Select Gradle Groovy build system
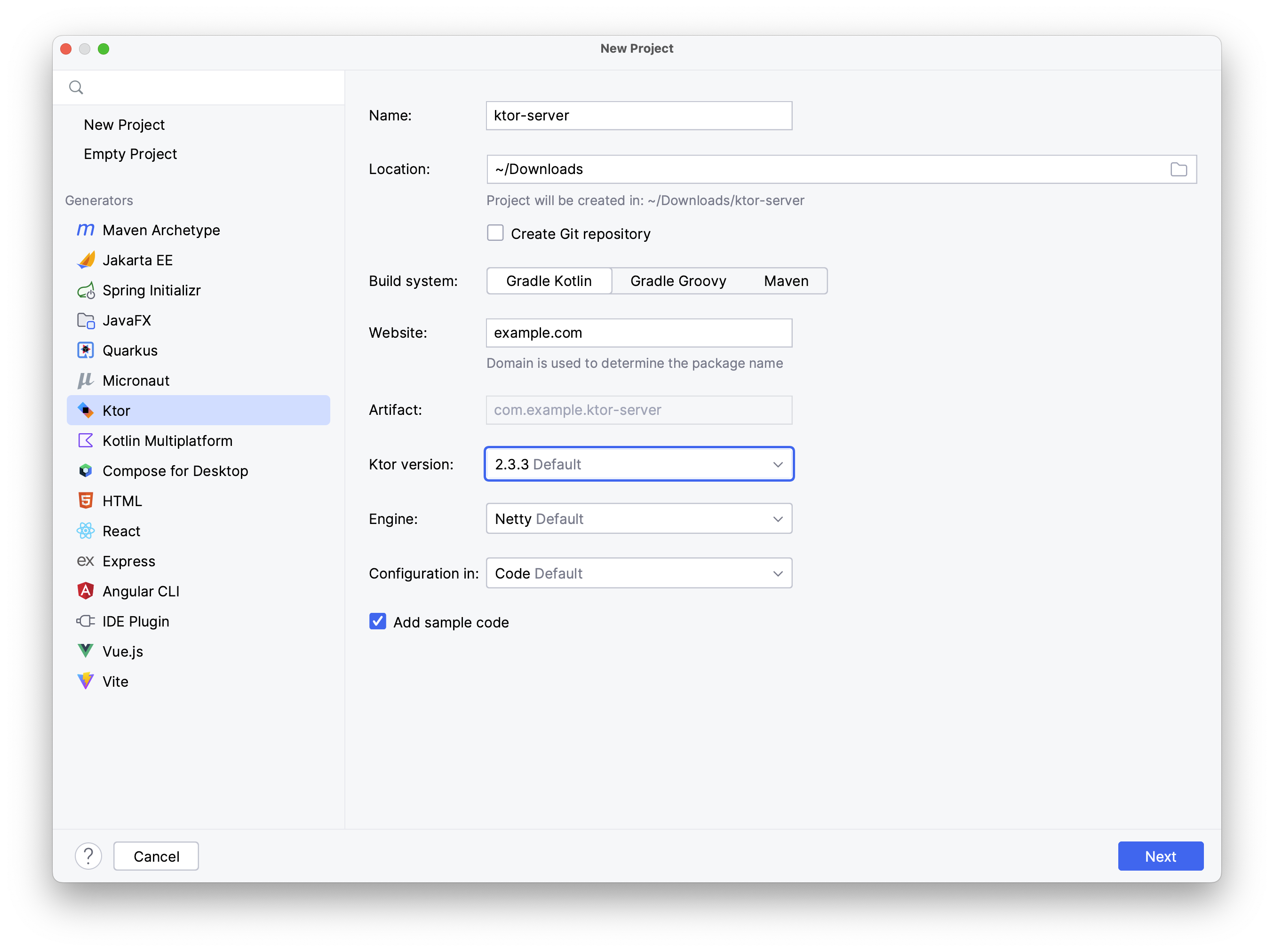The width and height of the screenshot is (1274, 952). point(678,281)
